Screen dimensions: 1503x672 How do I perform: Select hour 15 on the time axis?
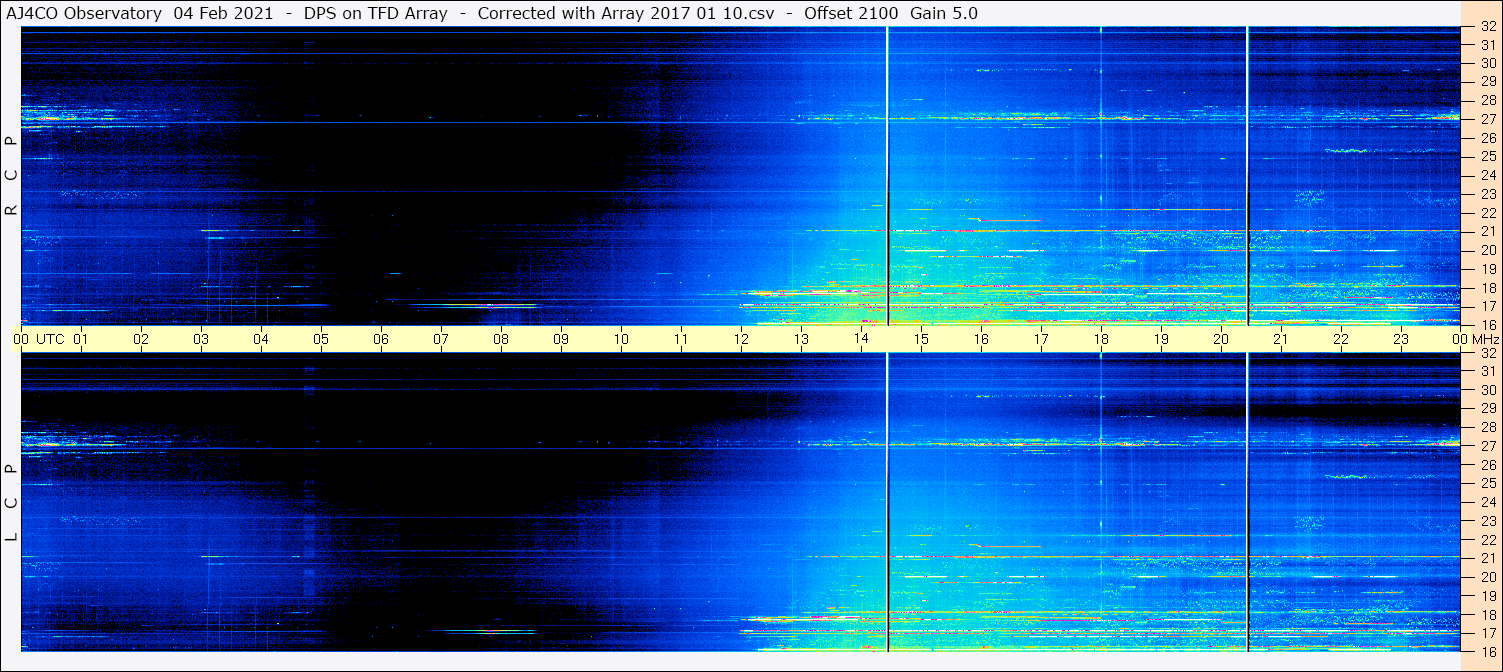point(921,339)
